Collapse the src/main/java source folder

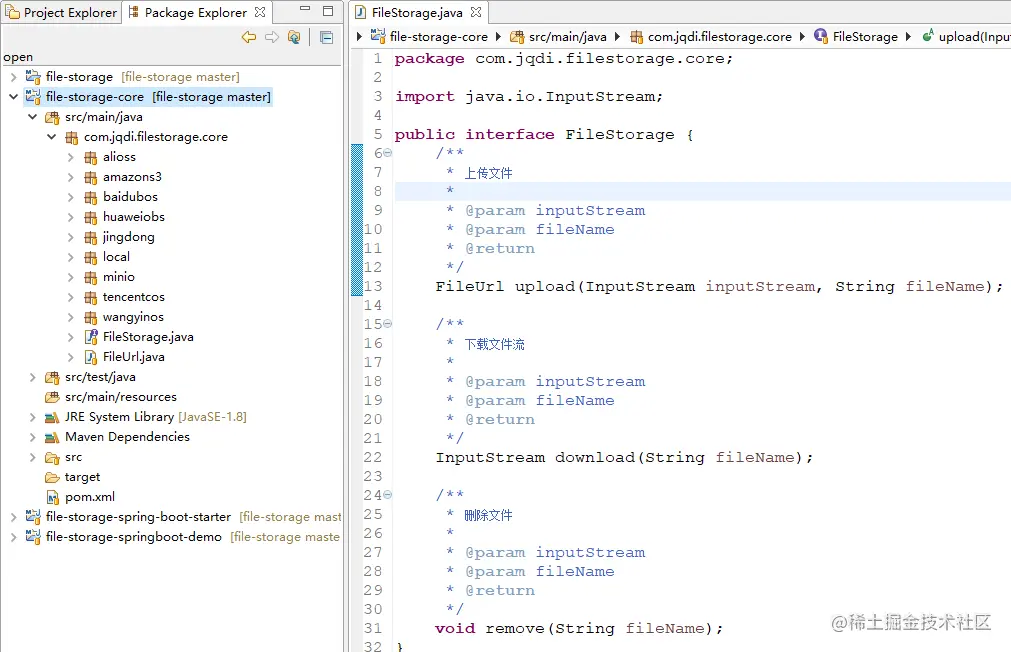[33, 117]
